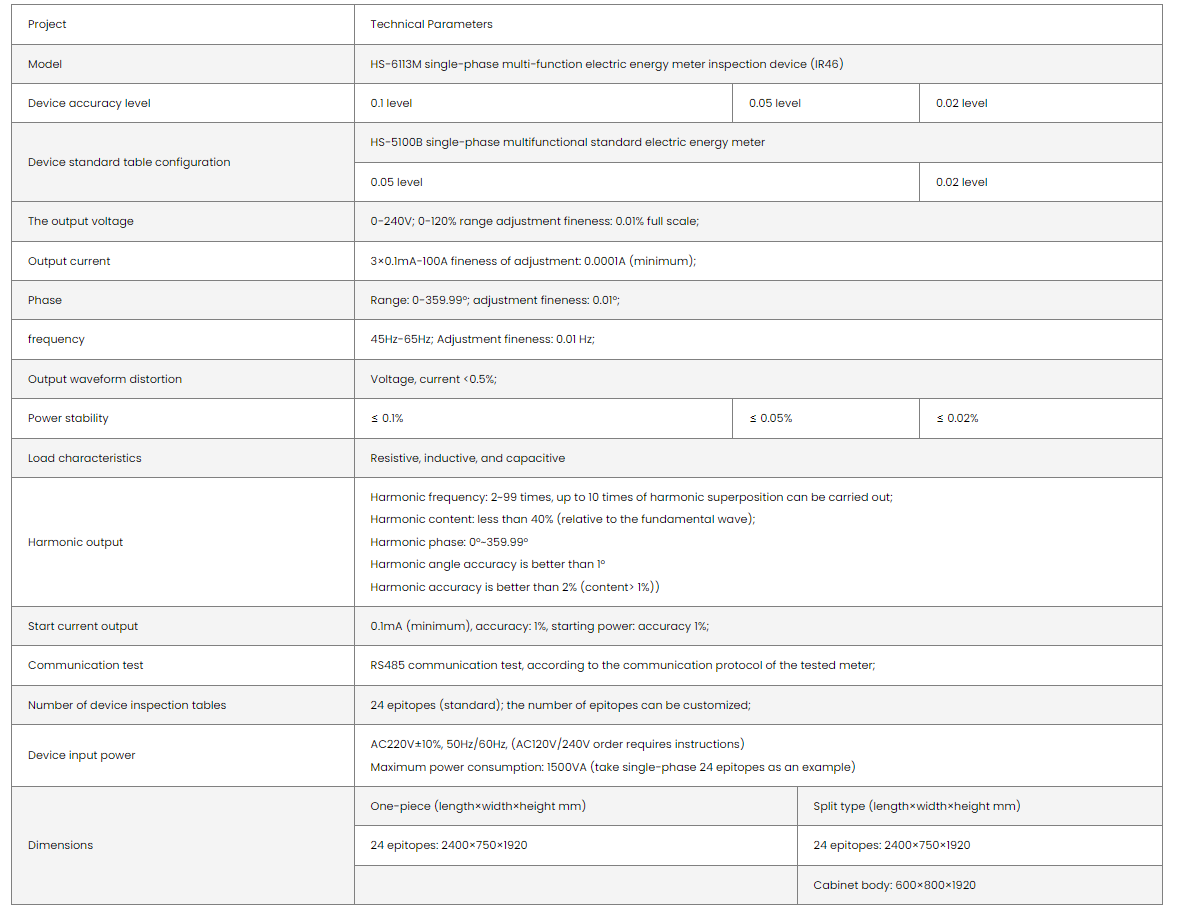The width and height of the screenshot is (1177, 912).
Task: Click 'Resistive, inductive, and capacitive' text
Action: (x=467, y=458)
